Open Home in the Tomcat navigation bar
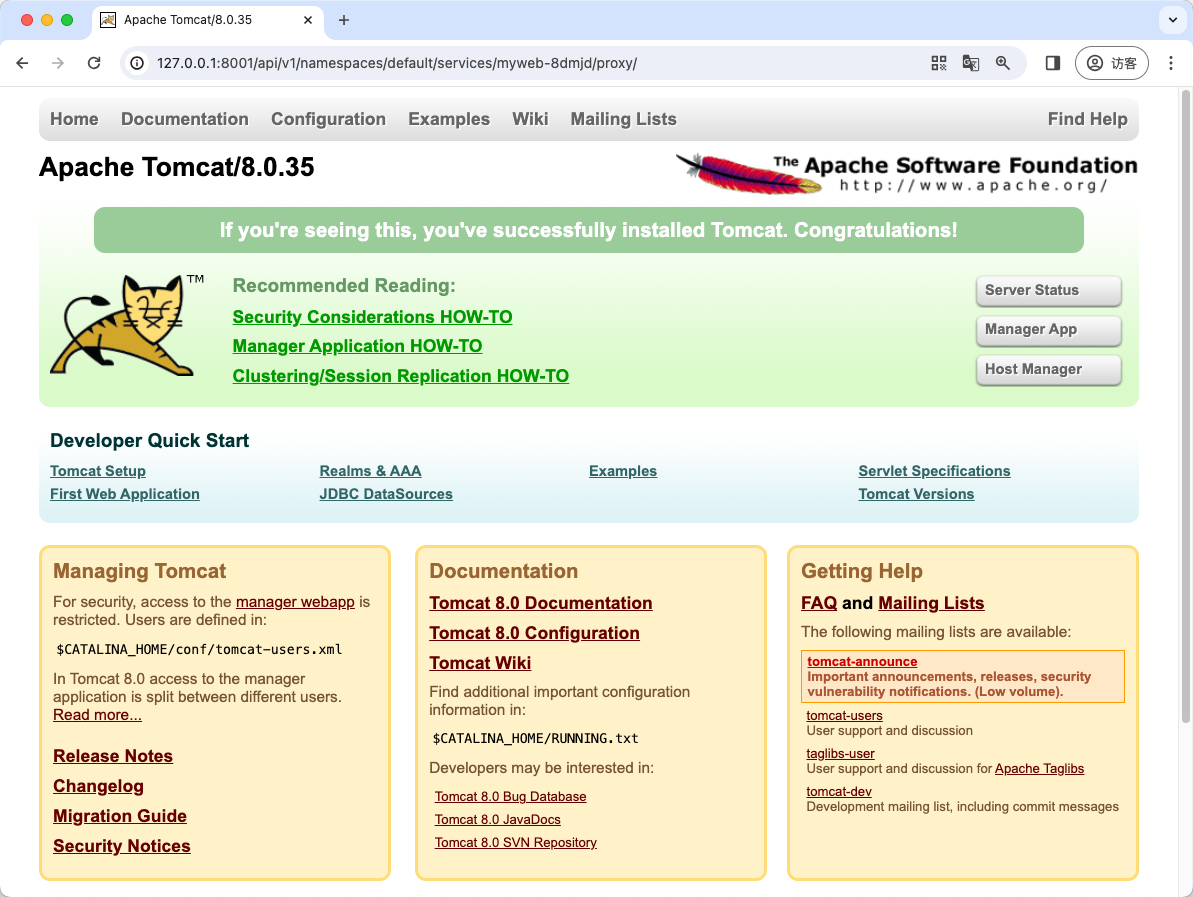This screenshot has height=897, width=1193. pos(75,119)
